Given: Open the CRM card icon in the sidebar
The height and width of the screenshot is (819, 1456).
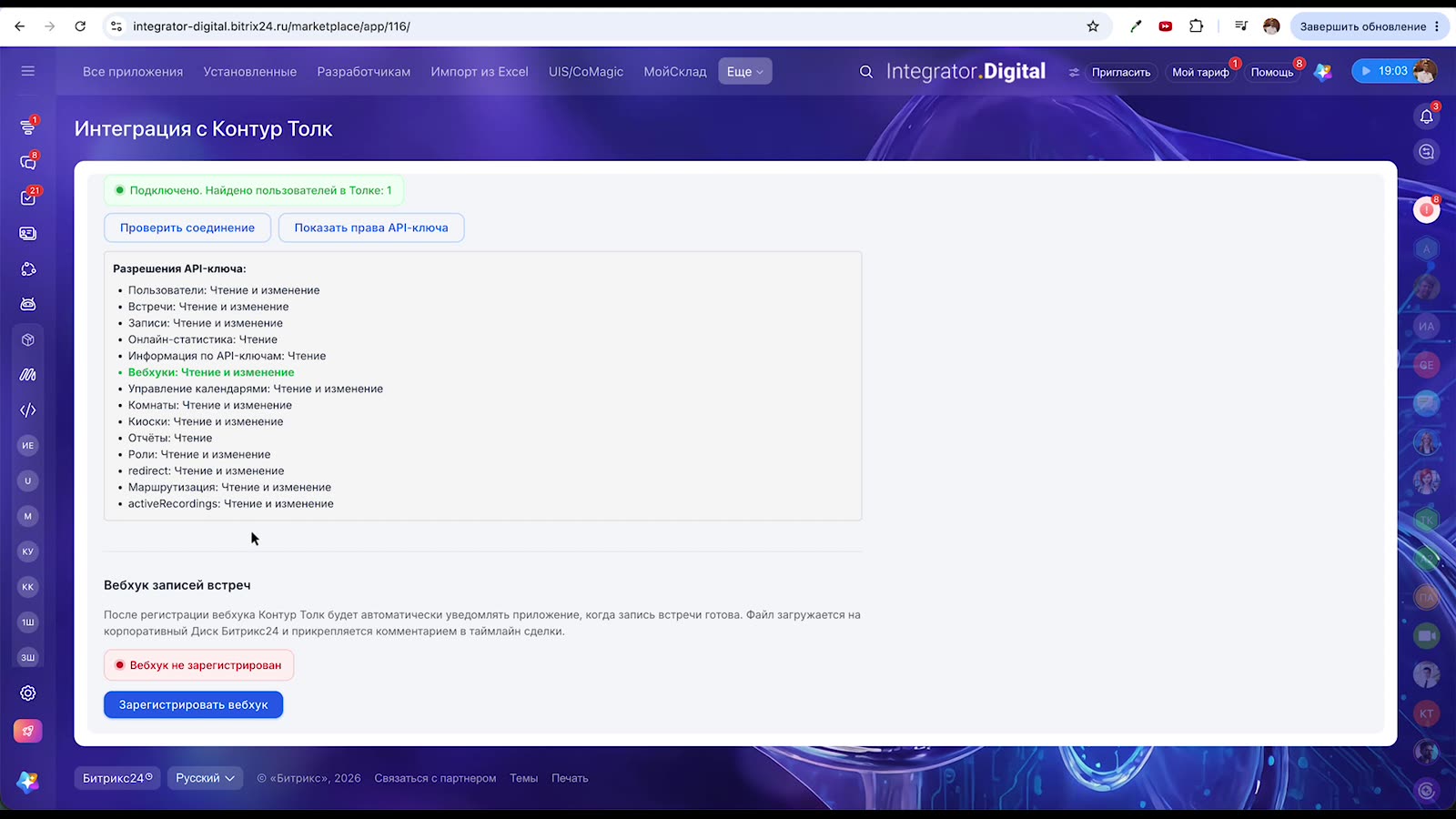Looking at the screenshot, I should point(28,234).
